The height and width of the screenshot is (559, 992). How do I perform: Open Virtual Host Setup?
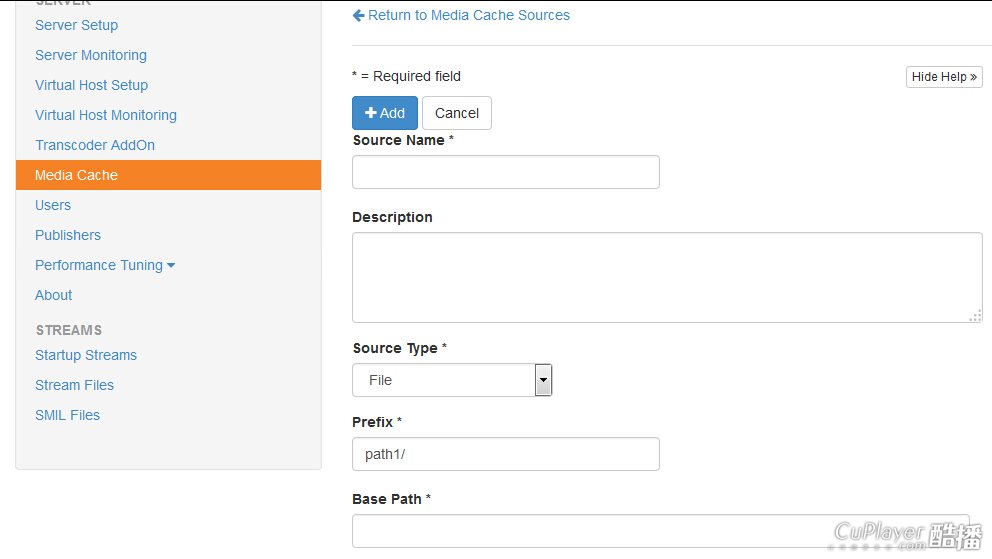pos(91,85)
